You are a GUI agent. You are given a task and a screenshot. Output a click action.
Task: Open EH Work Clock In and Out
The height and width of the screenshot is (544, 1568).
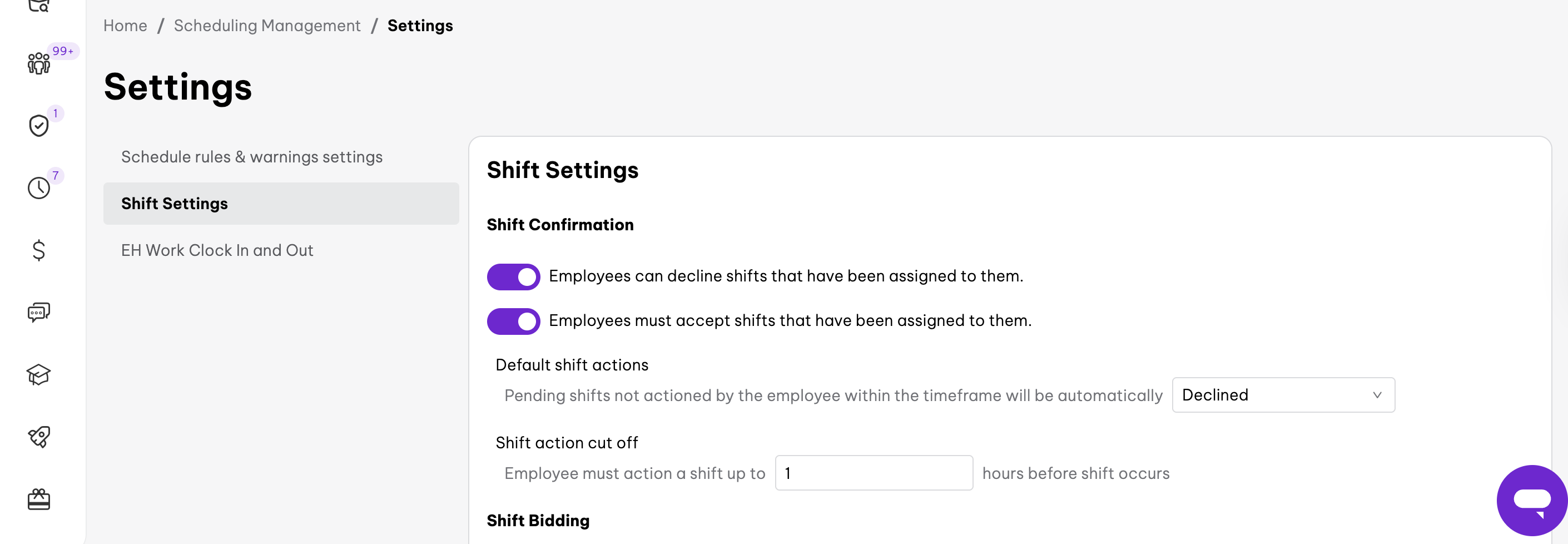pyautogui.click(x=217, y=250)
